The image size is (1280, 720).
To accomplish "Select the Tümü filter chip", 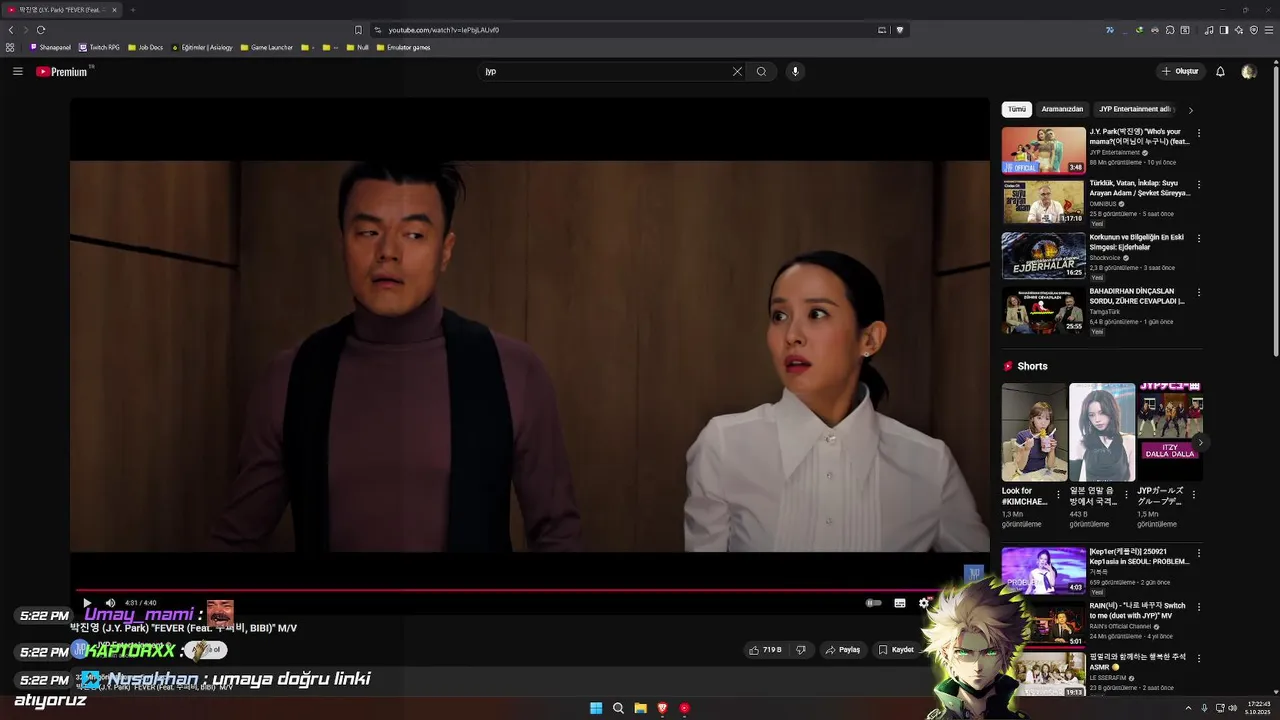I will [x=1017, y=109].
